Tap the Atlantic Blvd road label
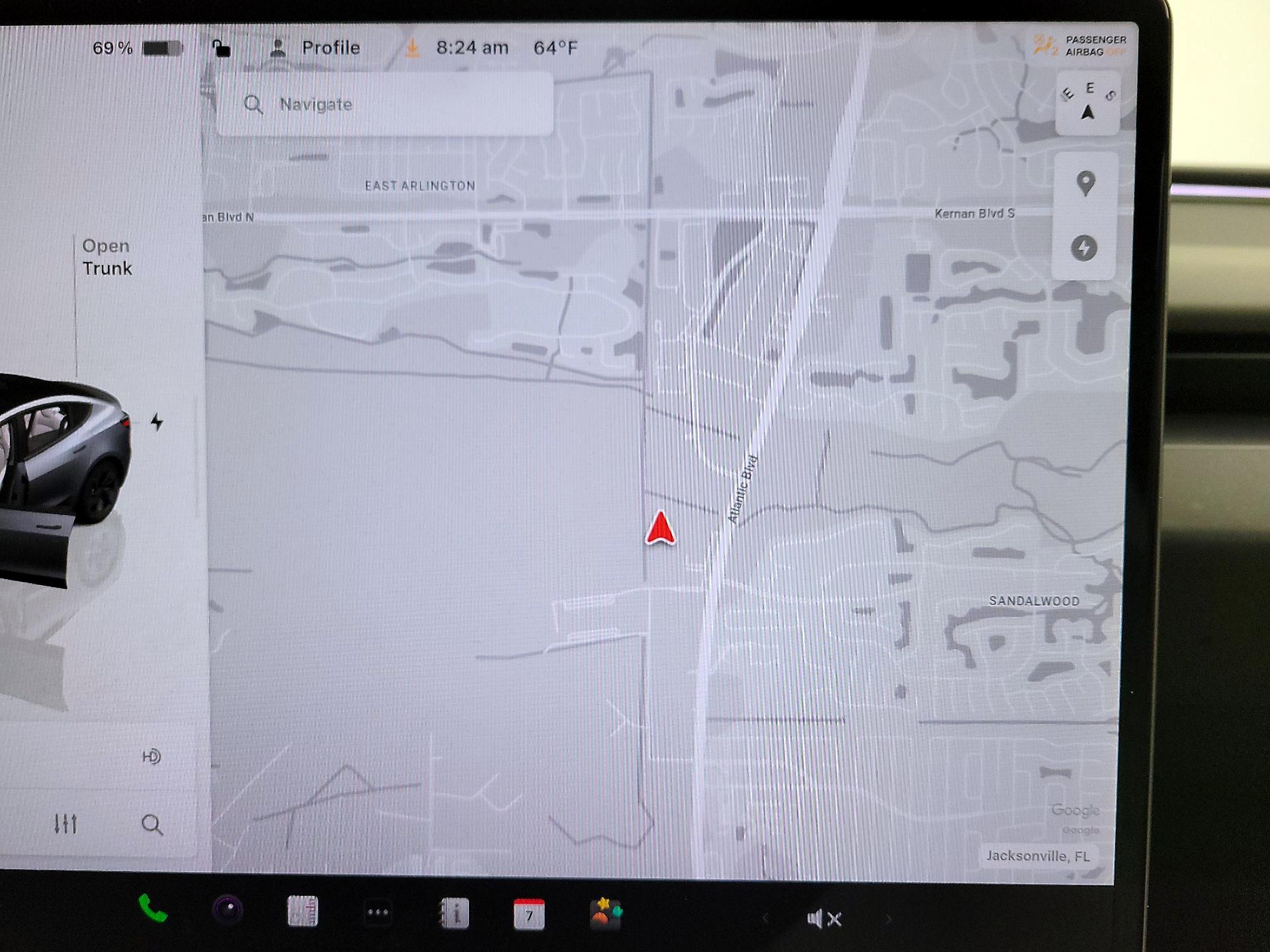This screenshot has width=1270, height=952. click(742, 489)
